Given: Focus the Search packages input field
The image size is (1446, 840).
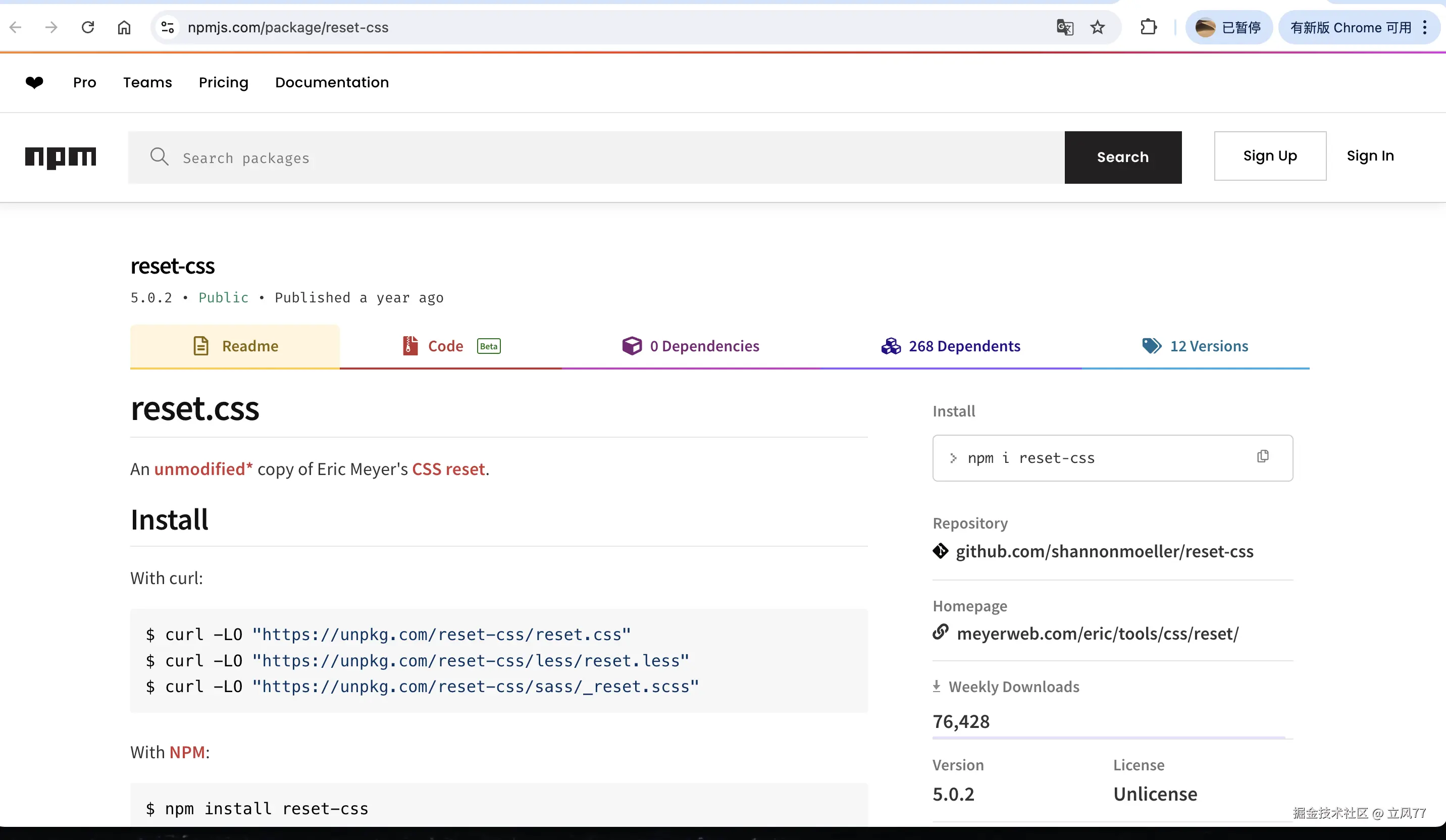Looking at the screenshot, I should (596, 157).
